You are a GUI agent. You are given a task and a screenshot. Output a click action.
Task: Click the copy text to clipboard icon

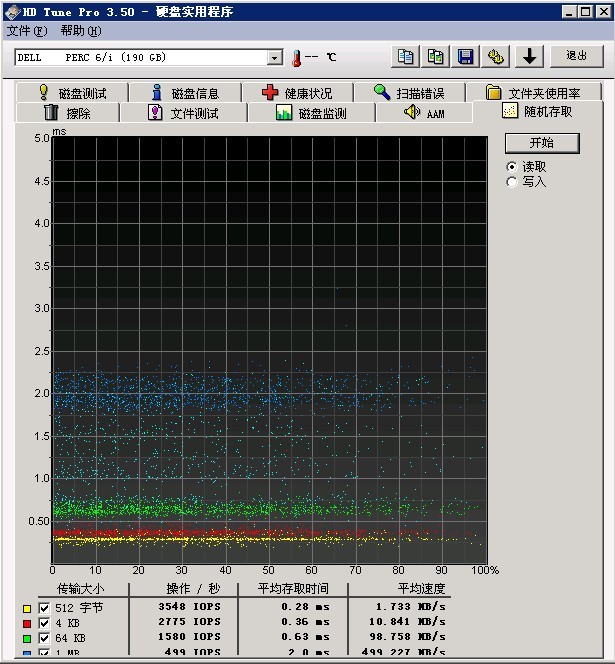tap(405, 56)
